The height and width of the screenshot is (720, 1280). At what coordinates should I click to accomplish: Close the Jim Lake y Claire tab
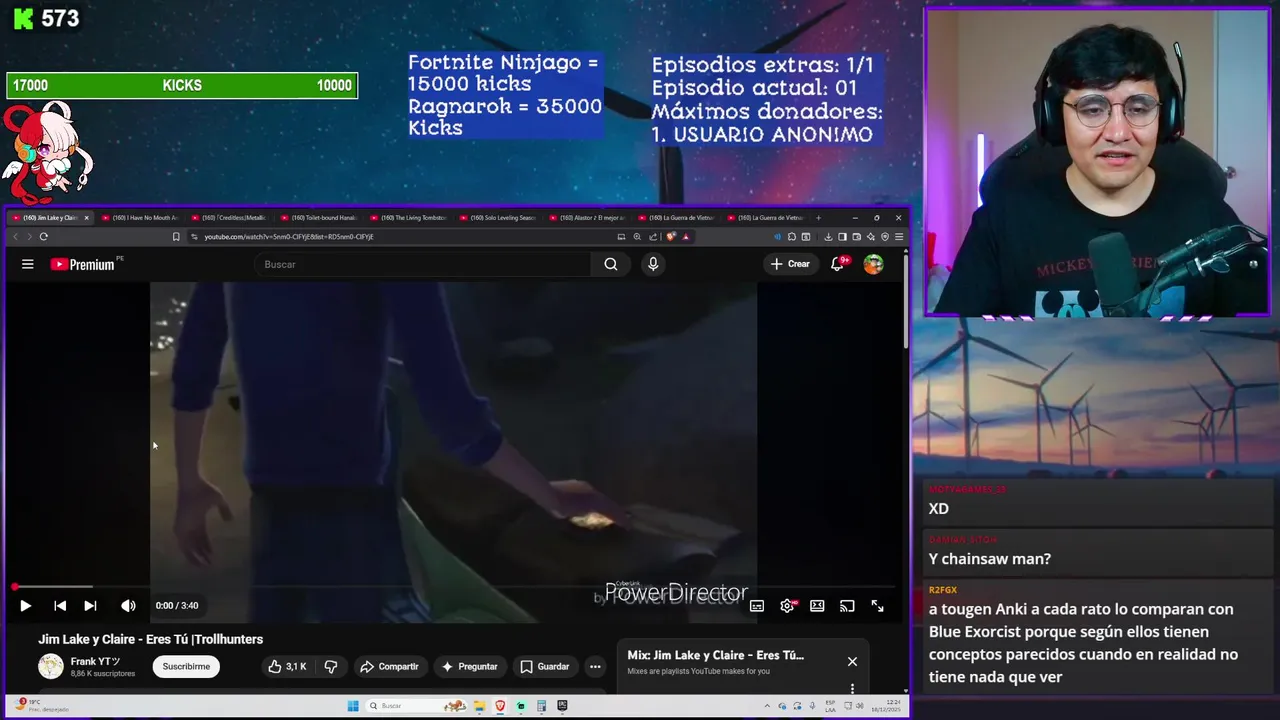click(86, 218)
